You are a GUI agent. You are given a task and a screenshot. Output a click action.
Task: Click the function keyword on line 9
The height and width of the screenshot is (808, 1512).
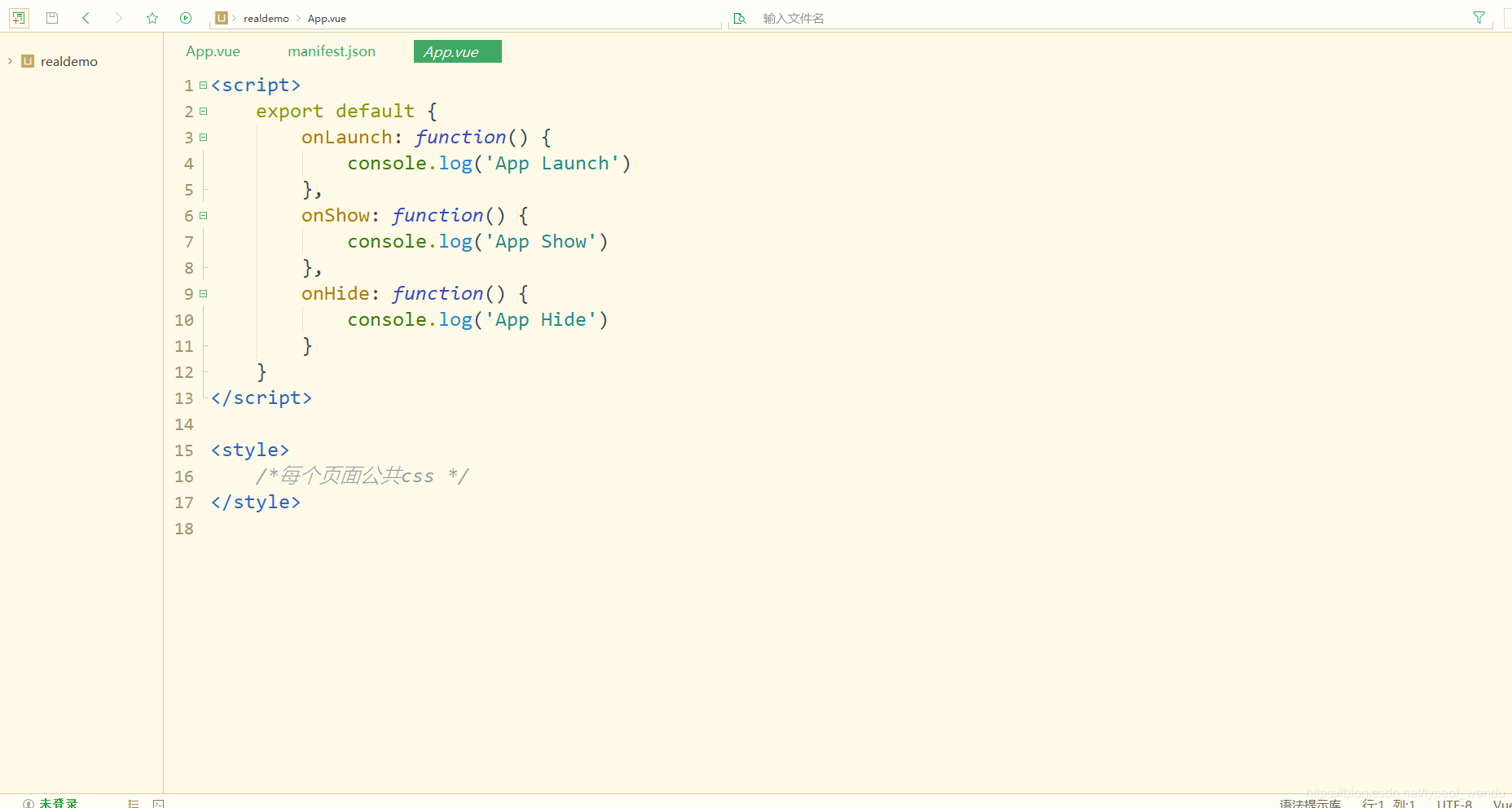(437, 294)
